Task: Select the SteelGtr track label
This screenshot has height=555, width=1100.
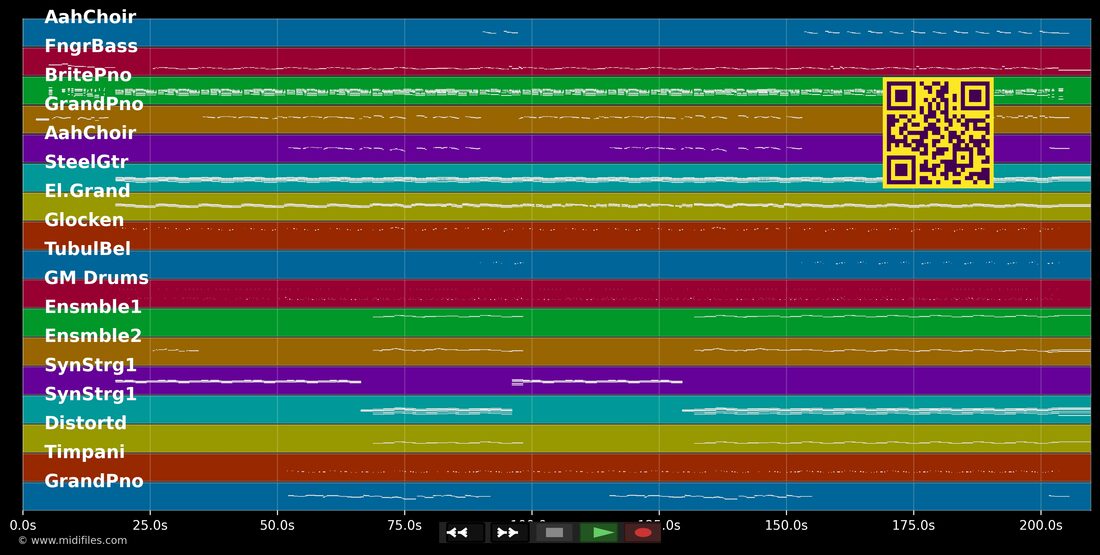Action: click(86, 162)
